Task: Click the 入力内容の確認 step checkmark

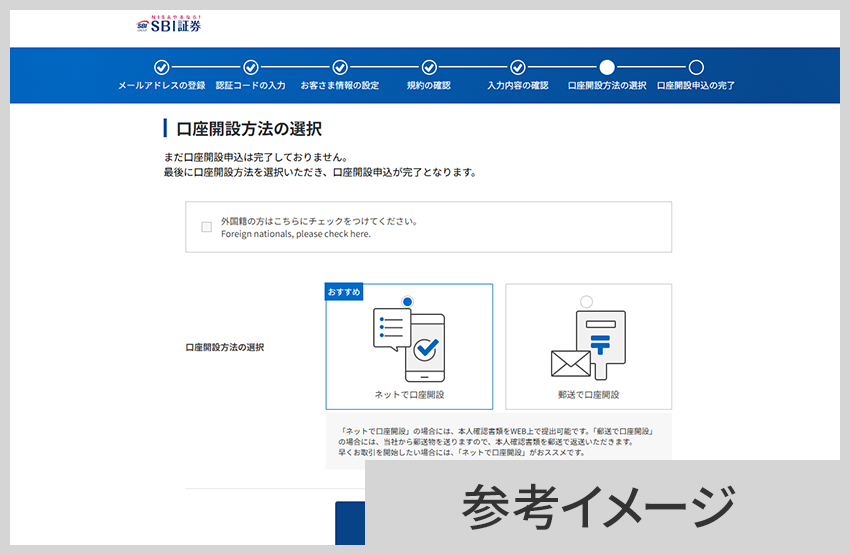Action: tap(518, 67)
